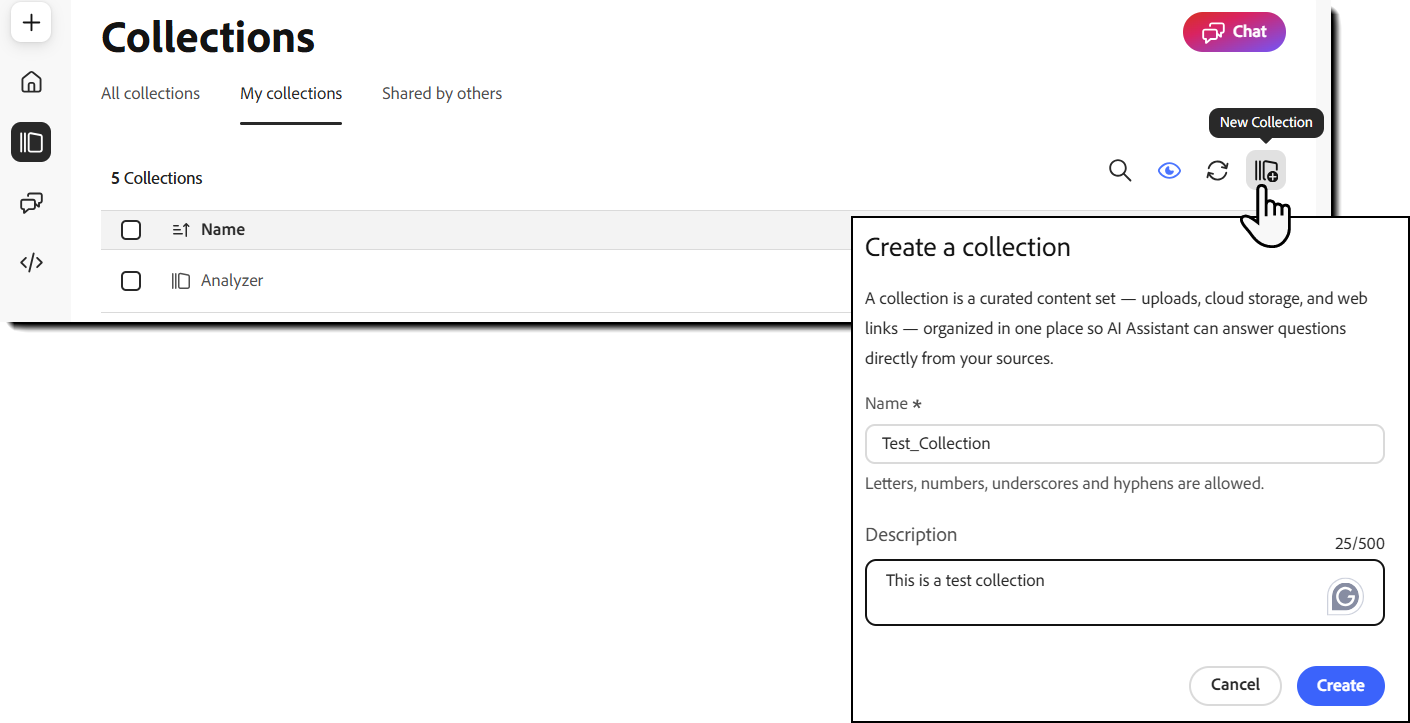
Task: Click the 25/500 character counter
Action: pos(1360,544)
